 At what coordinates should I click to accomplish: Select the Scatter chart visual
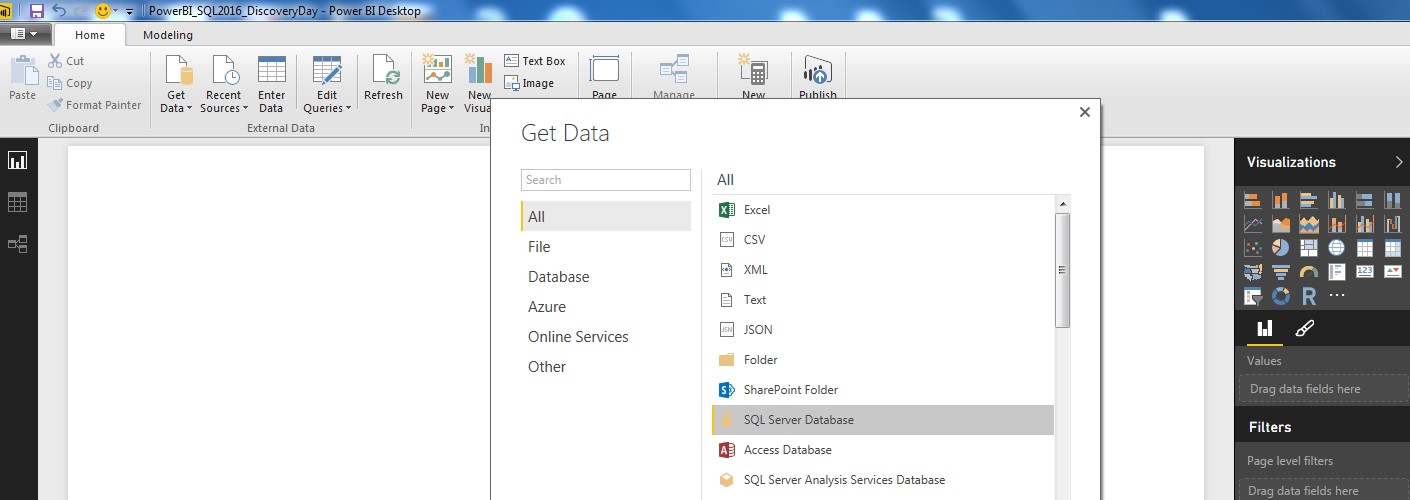(1252, 247)
